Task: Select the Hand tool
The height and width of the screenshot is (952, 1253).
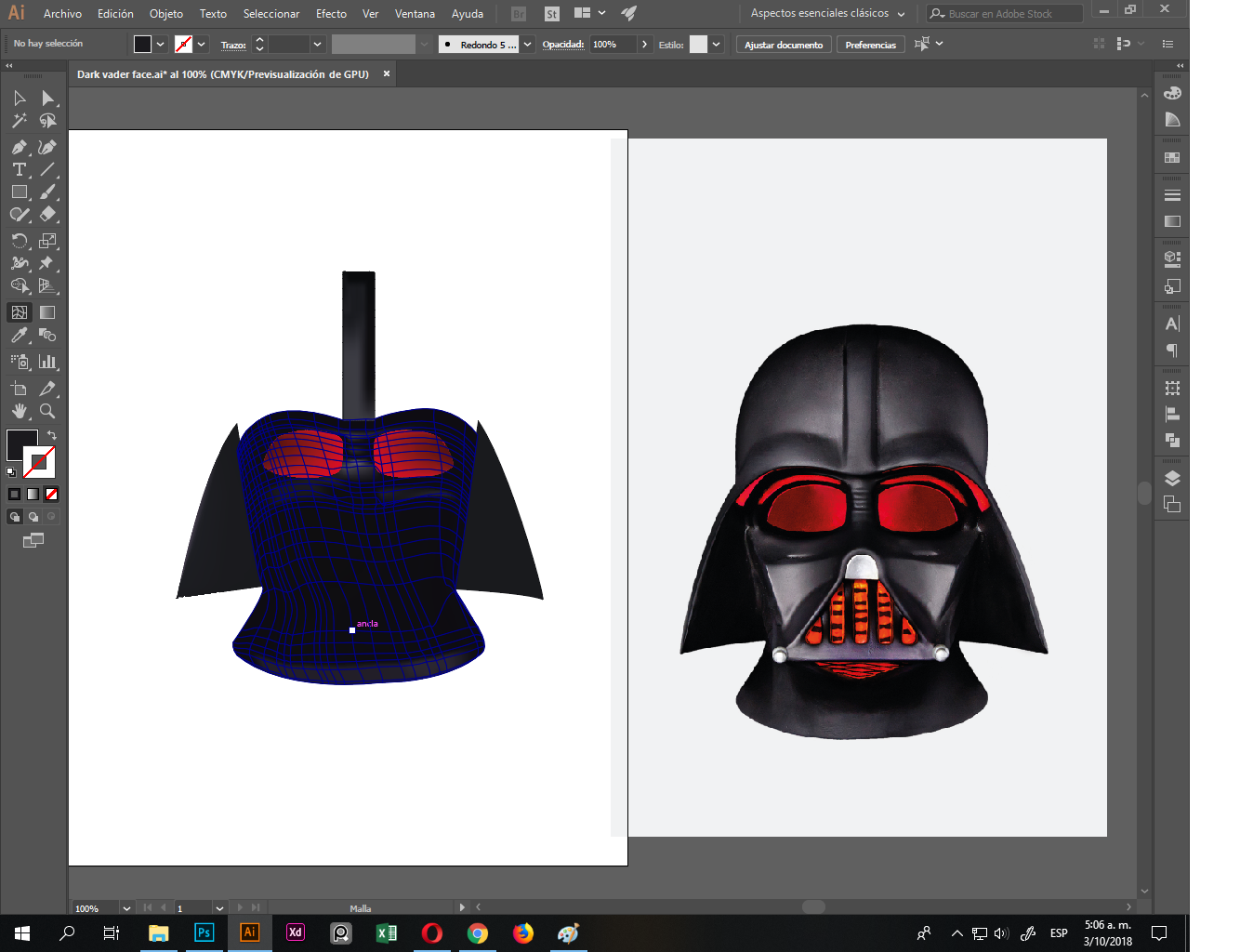Action: click(20, 411)
